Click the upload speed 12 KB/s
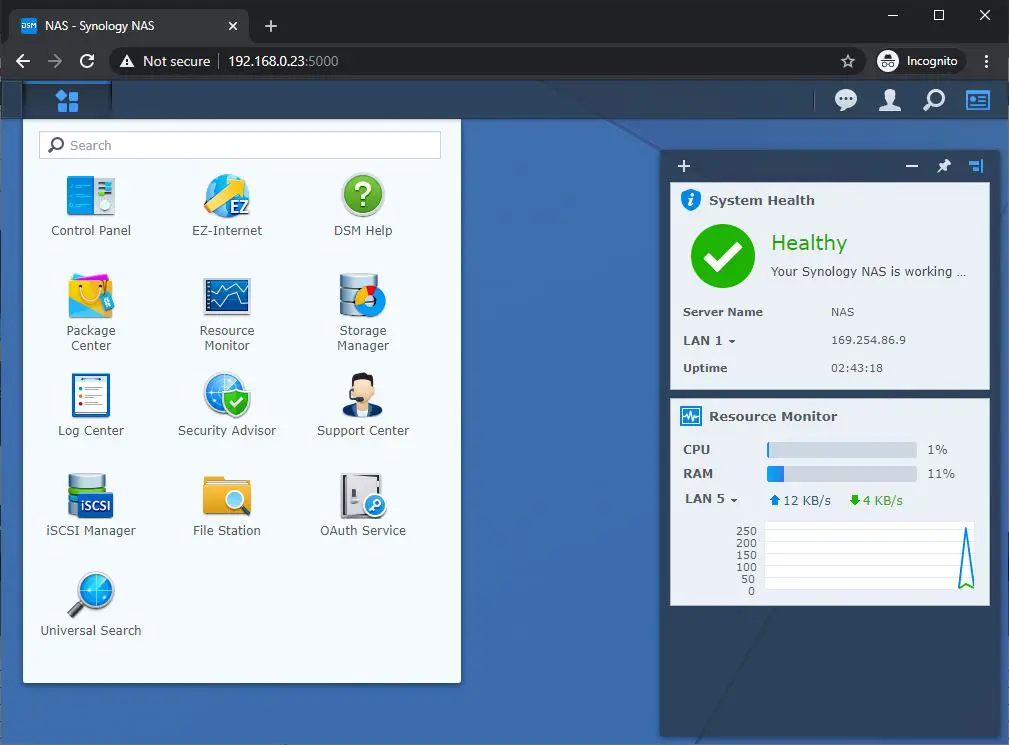Screen dimensions: 1009x745 [800, 501]
